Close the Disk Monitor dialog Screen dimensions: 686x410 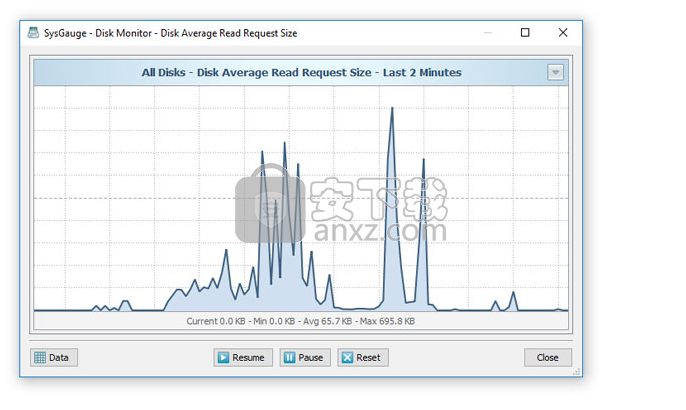(x=548, y=357)
